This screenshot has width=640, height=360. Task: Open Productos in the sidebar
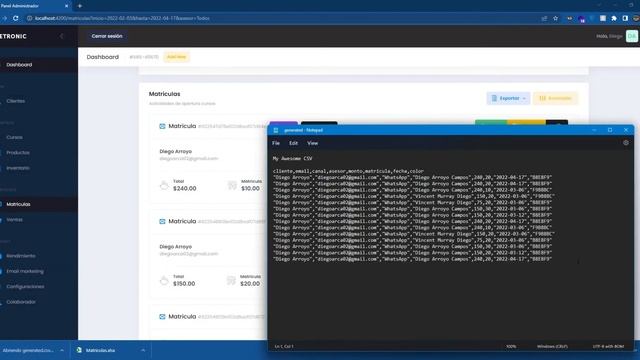pyautogui.click(x=18, y=153)
